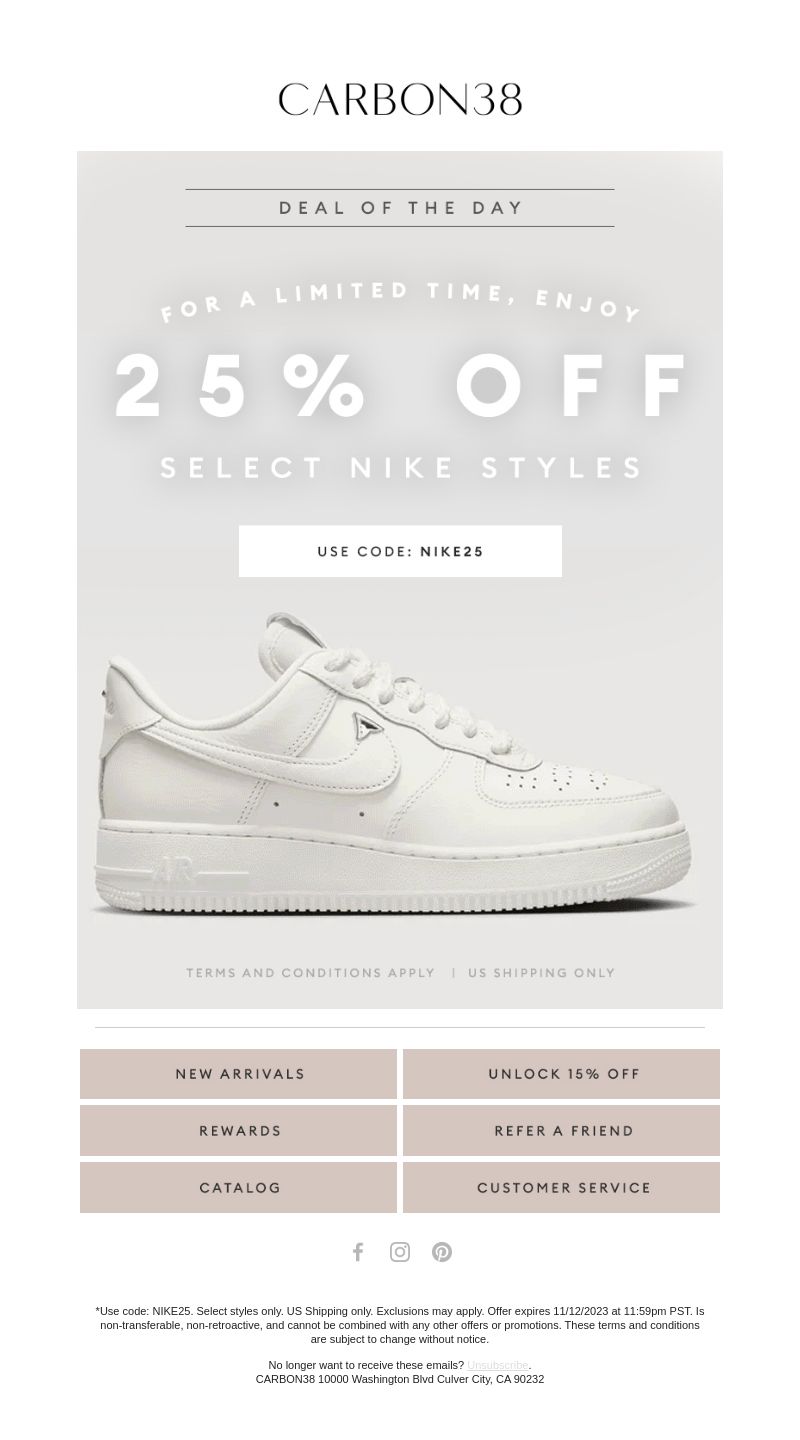The width and height of the screenshot is (800, 1440).
Task: Click the CARBON38 Washington Blvd address line
Action: (400, 1379)
